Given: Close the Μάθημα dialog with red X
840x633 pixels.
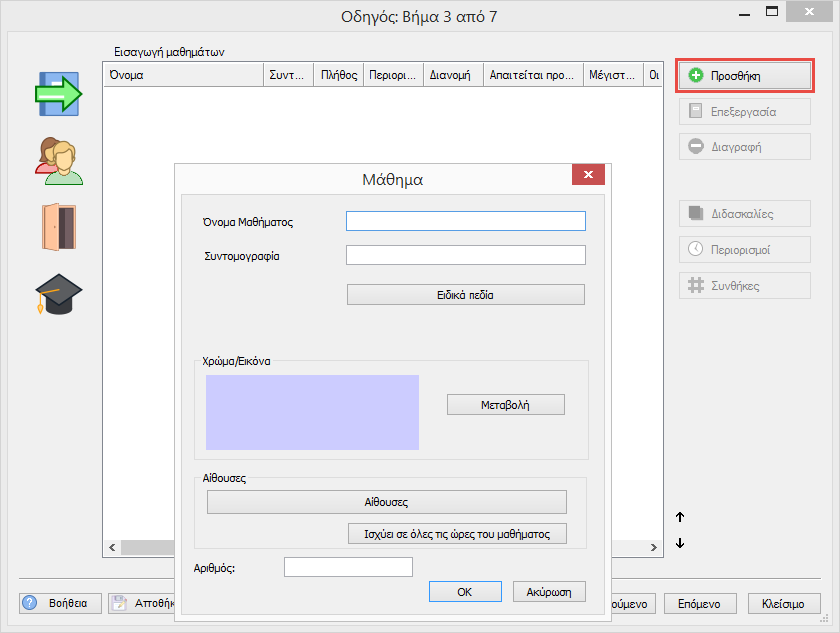Looking at the screenshot, I should (588, 175).
